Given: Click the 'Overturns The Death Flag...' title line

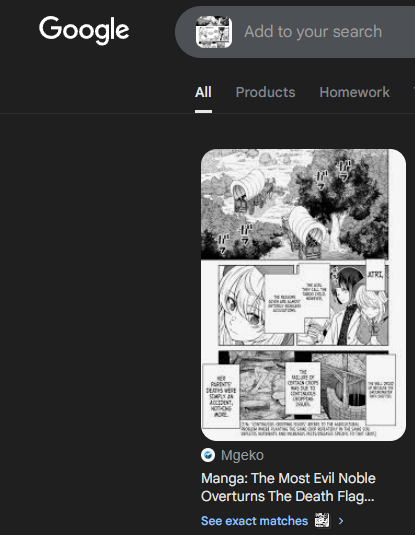Looking at the screenshot, I should click(x=288, y=496).
